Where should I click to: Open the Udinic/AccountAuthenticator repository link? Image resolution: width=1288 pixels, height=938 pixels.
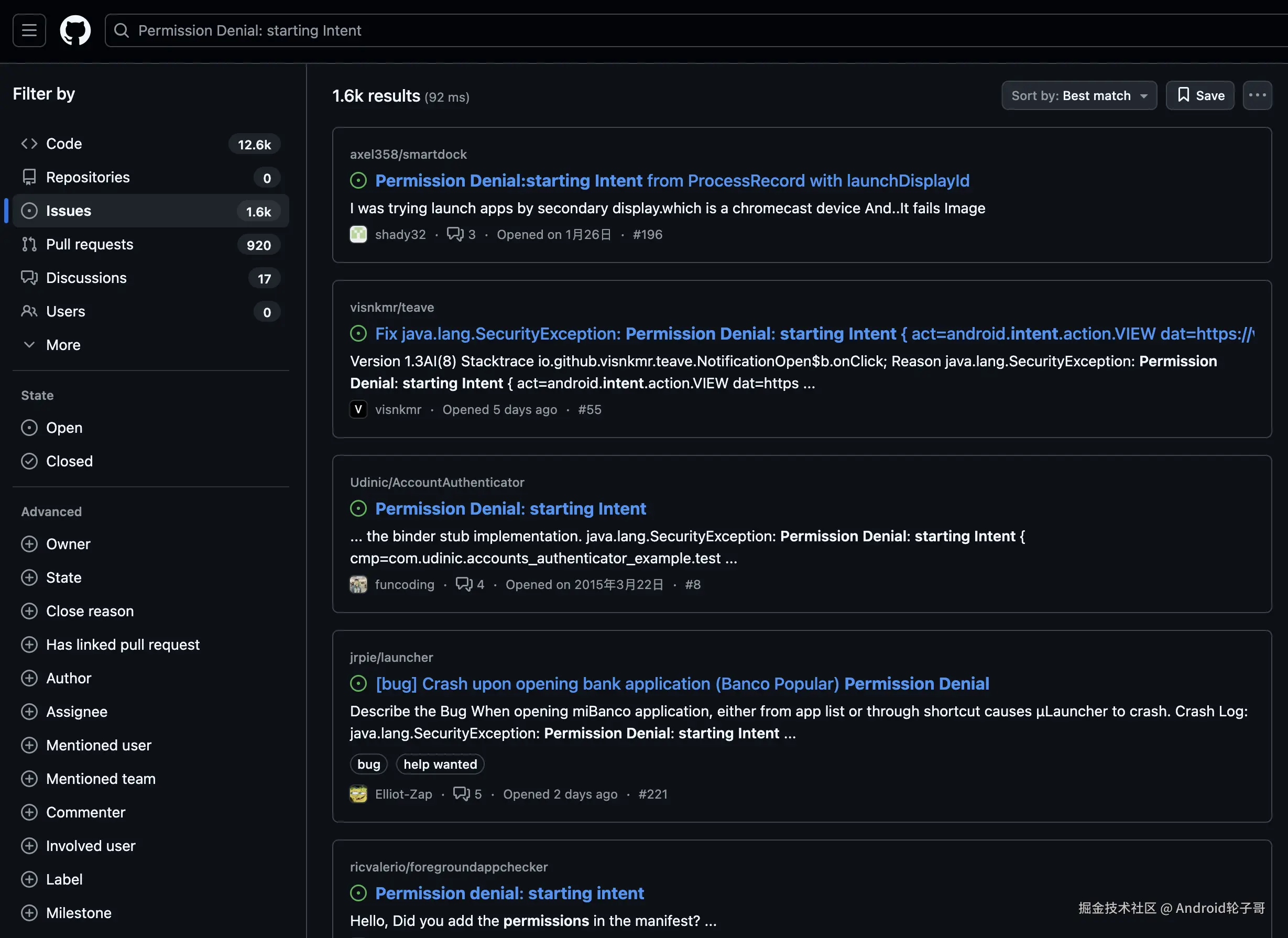(436, 482)
